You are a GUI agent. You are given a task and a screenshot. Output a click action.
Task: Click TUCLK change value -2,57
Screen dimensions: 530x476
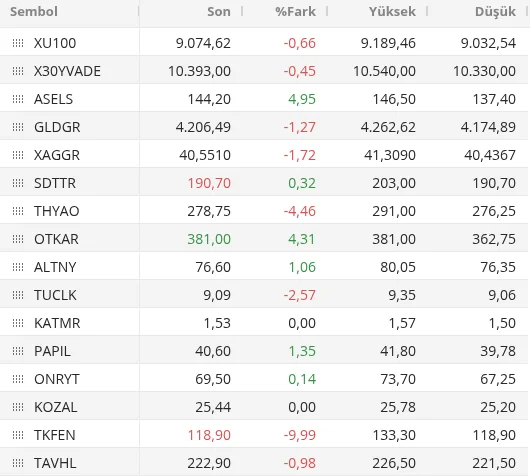299,295
